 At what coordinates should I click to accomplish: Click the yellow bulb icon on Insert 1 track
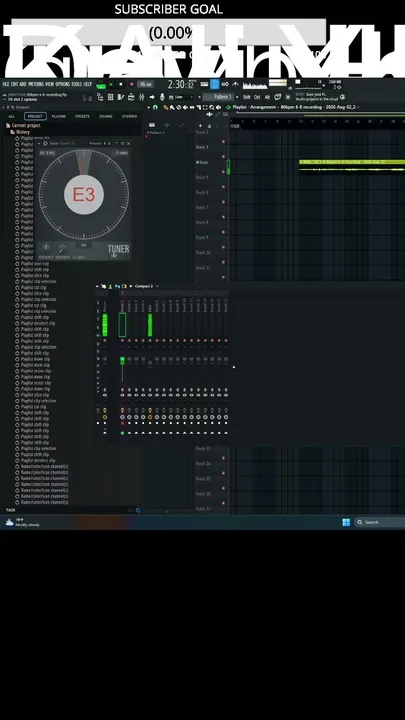click(x=122, y=410)
